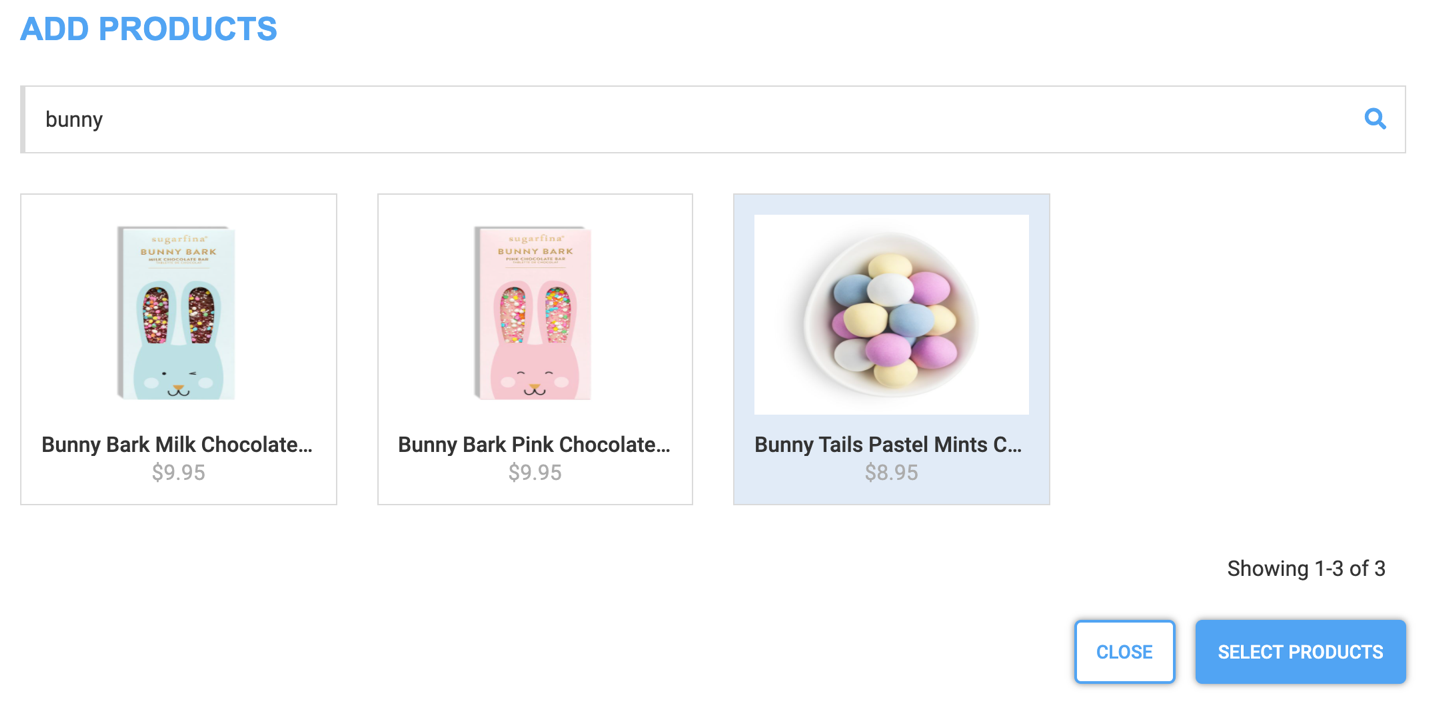Click the Bunny Bark Milk Chocolate title
The height and width of the screenshot is (708, 1429).
177,445
